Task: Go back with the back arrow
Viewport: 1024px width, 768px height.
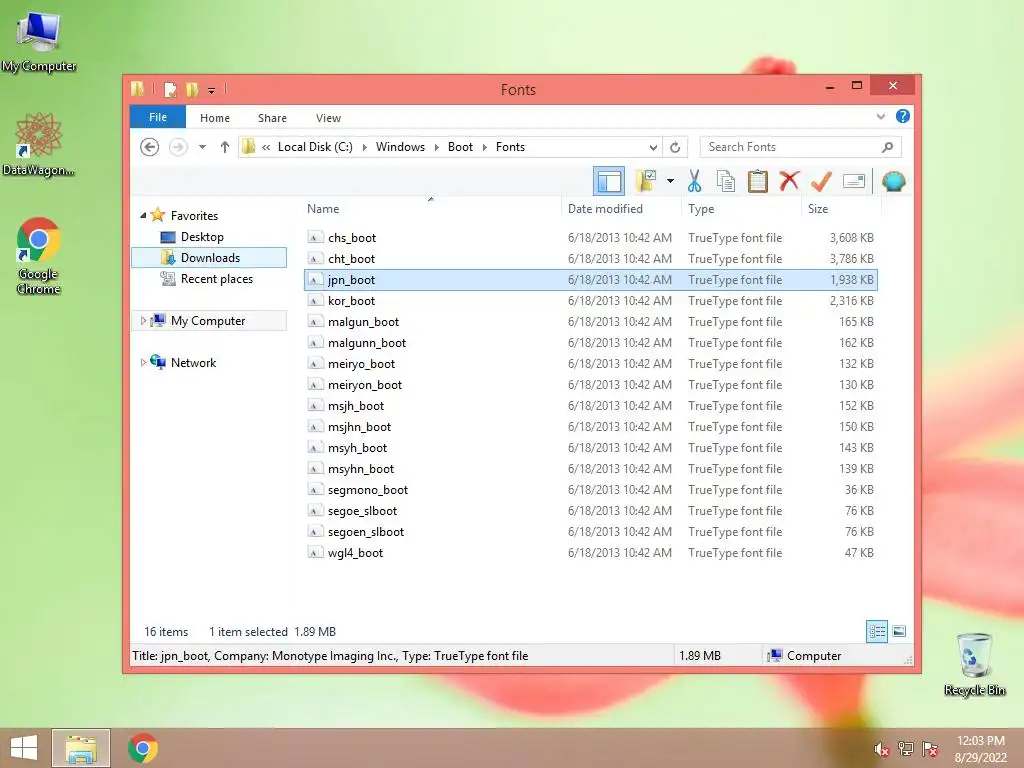Action: coord(150,147)
